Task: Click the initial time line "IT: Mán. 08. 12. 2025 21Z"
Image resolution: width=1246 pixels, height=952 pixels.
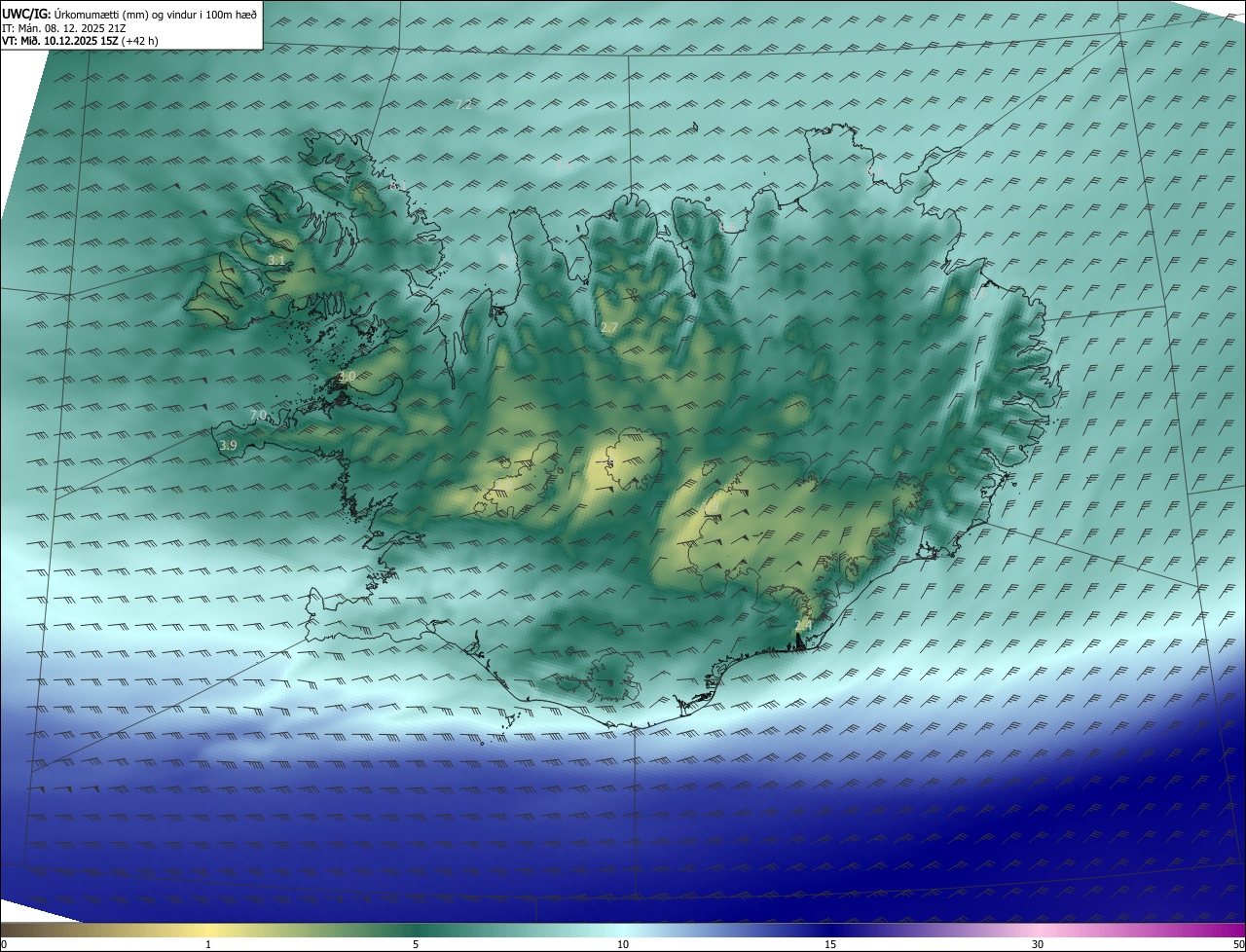Action: pos(62,27)
